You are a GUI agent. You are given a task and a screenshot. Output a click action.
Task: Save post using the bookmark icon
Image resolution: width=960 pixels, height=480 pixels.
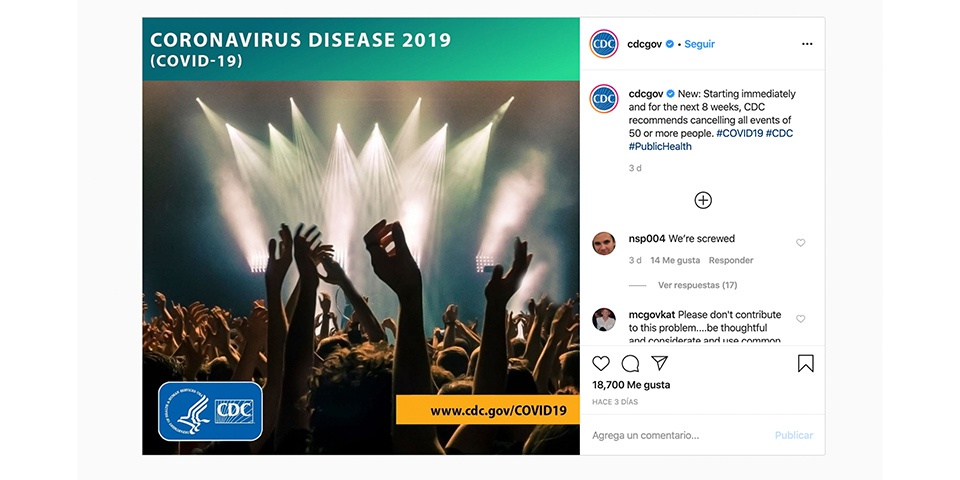[806, 364]
